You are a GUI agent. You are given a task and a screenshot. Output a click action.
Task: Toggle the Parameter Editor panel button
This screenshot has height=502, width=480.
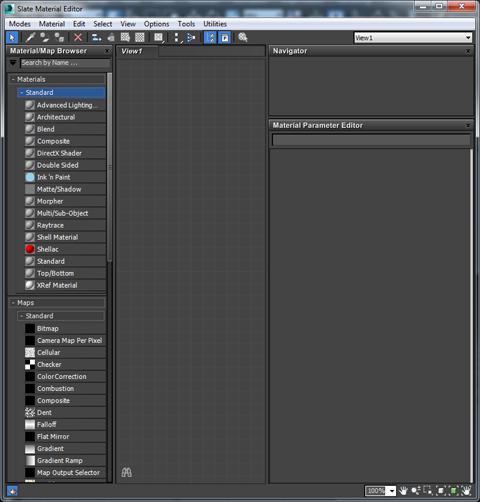[x=225, y=37]
